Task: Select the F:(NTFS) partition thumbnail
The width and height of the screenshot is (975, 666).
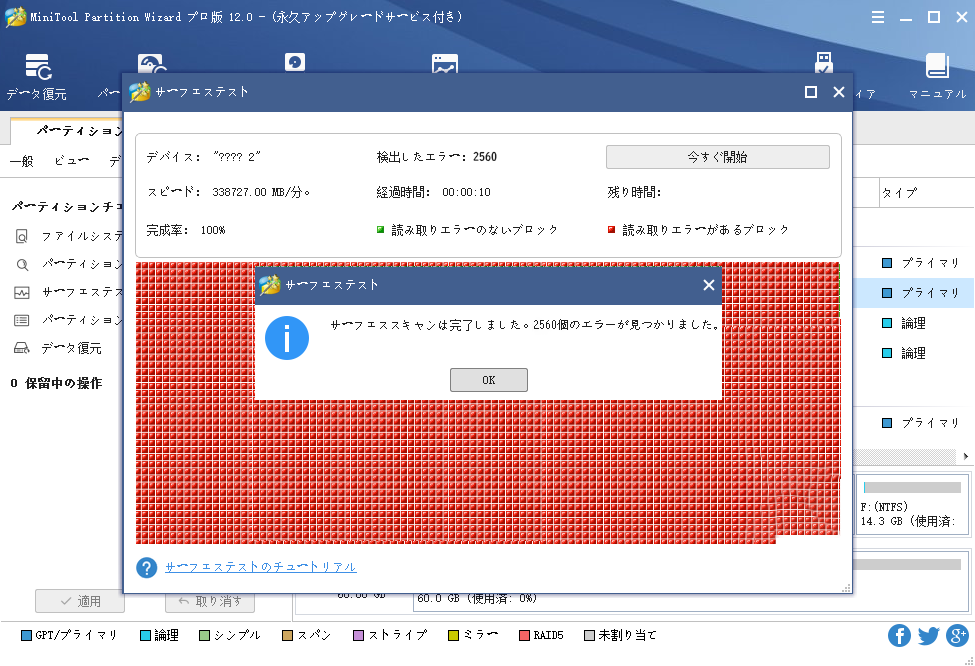Action: coord(910,505)
